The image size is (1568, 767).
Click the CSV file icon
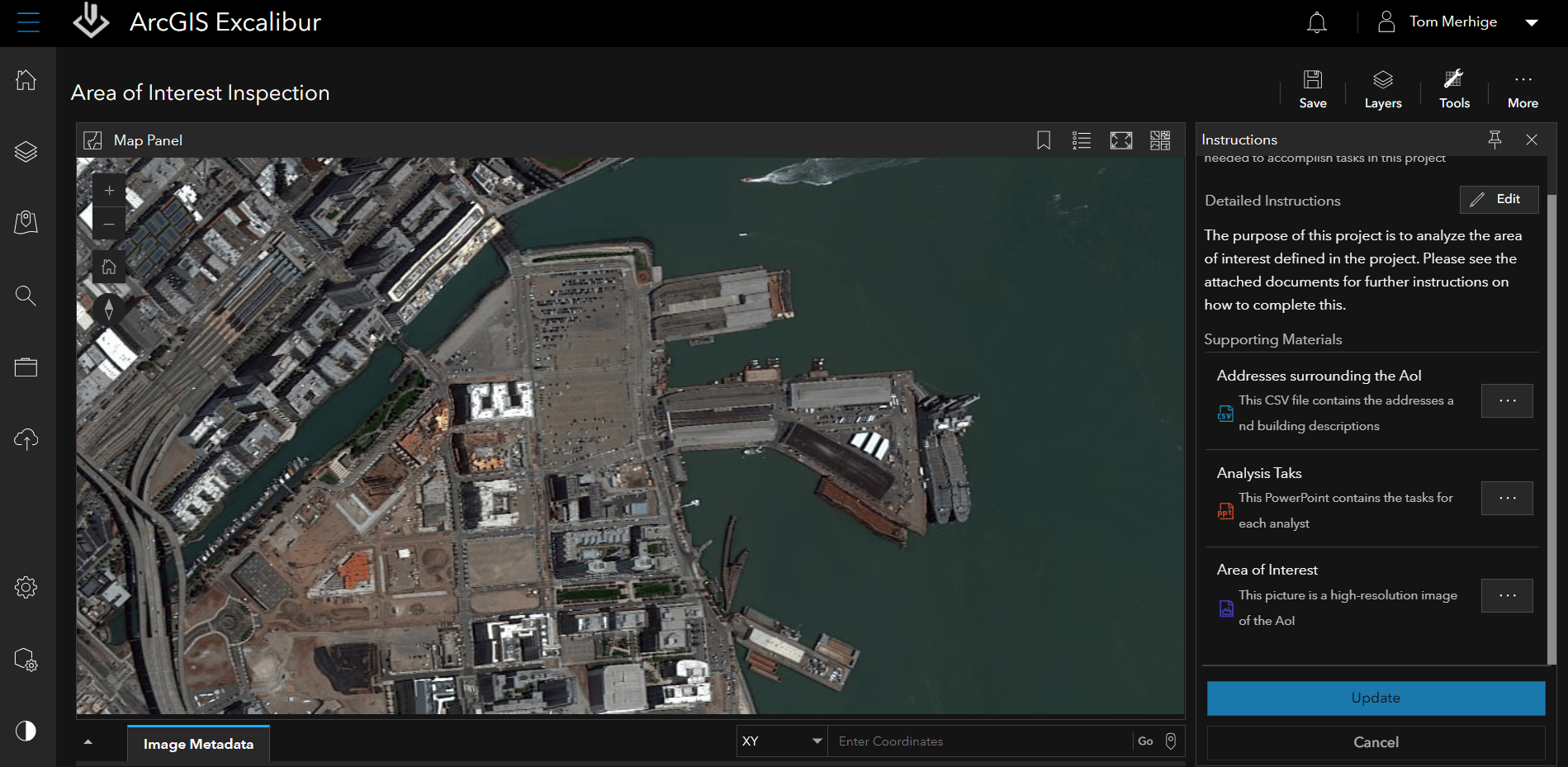pyautogui.click(x=1225, y=414)
